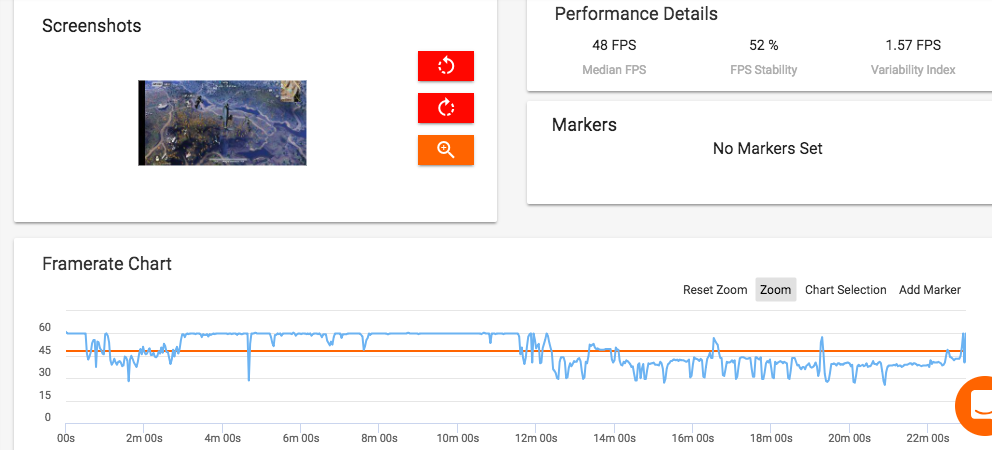Click the 00s start label on the time axis
Image resolution: width=992 pixels, height=450 pixels.
66,438
